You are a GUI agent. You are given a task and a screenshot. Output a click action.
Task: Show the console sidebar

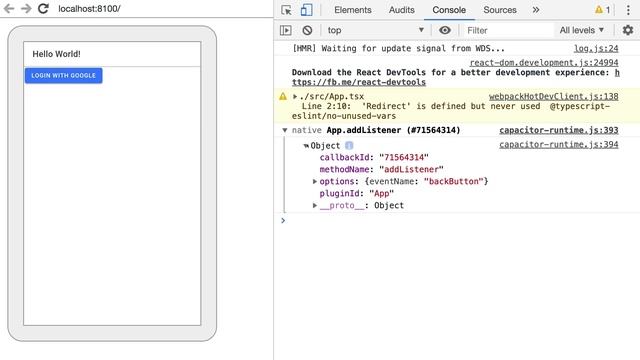pyautogui.click(x=286, y=30)
